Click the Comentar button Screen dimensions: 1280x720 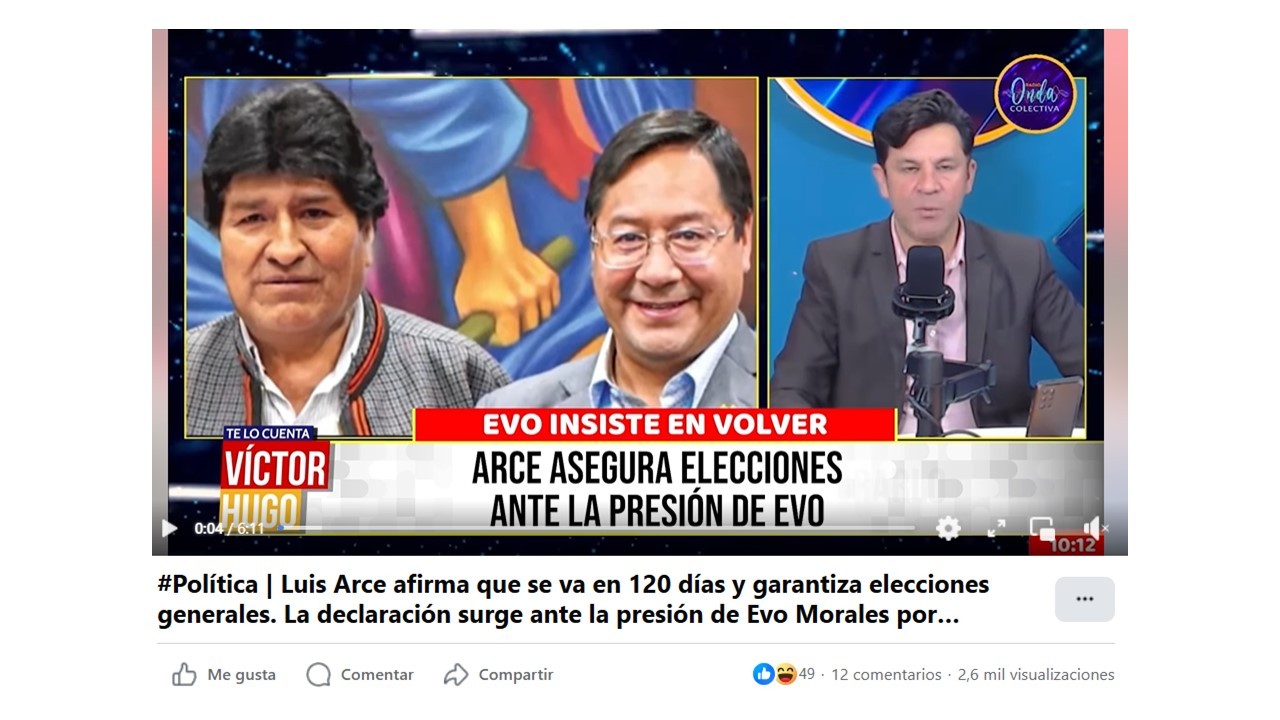tap(360, 675)
